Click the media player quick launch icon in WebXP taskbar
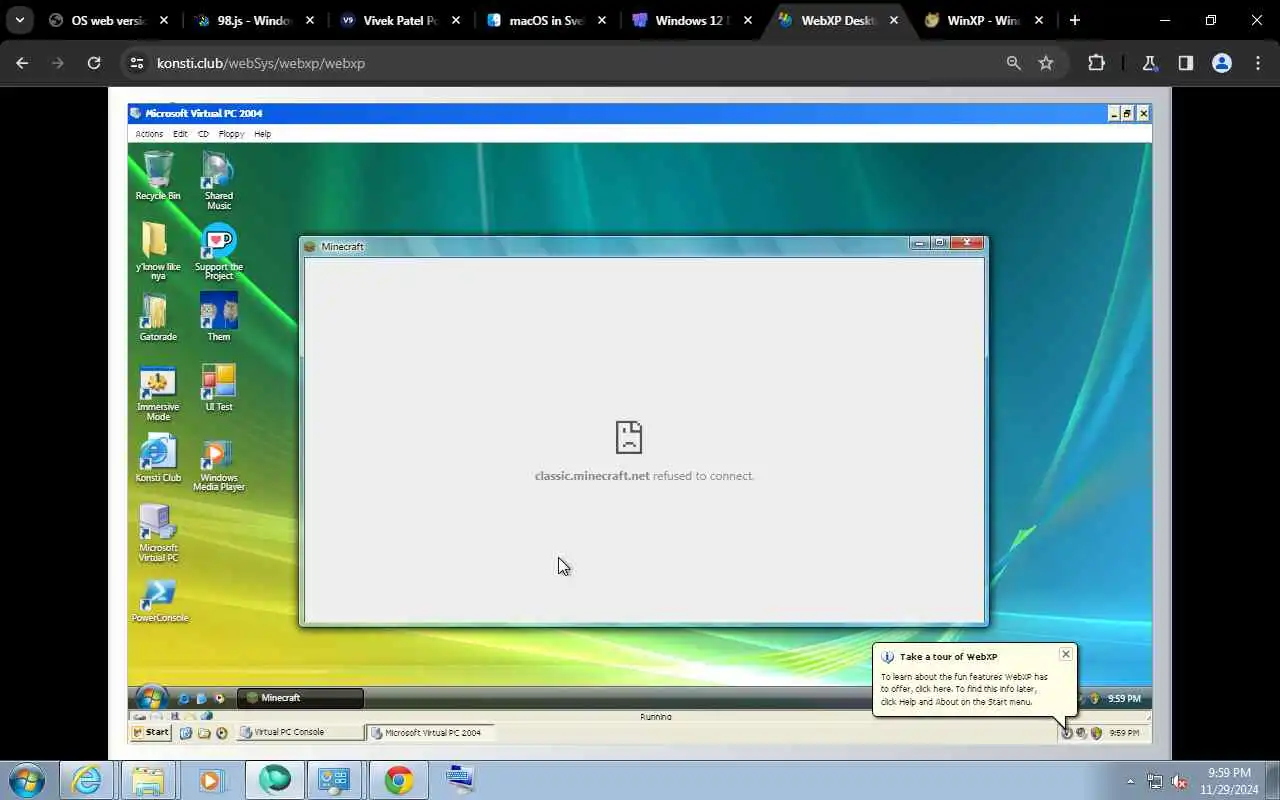 point(221,733)
